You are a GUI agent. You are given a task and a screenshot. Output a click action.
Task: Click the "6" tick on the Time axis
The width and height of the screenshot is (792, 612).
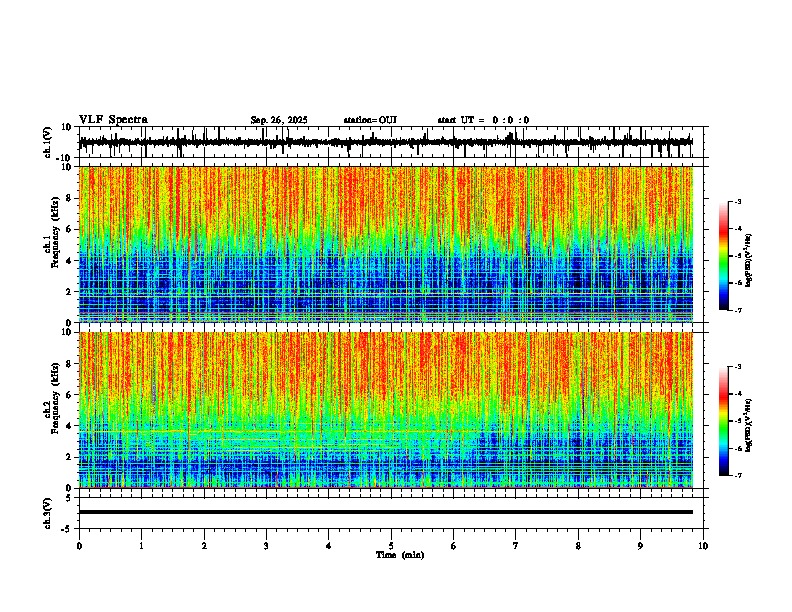(454, 546)
